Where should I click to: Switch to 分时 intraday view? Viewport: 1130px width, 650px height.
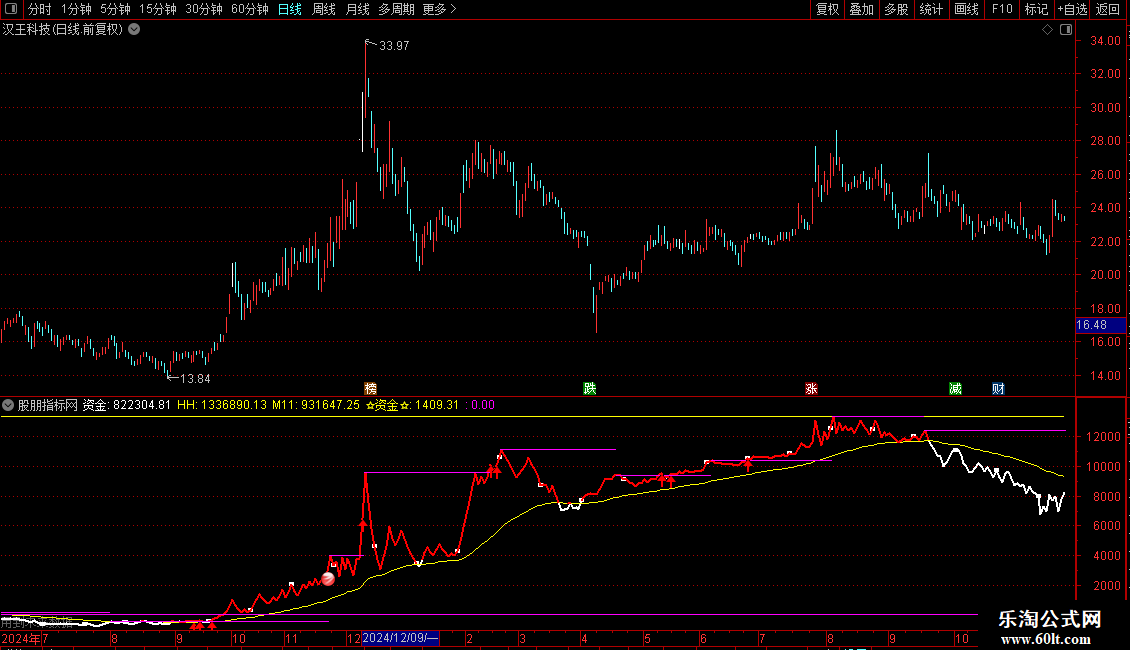click(x=40, y=9)
